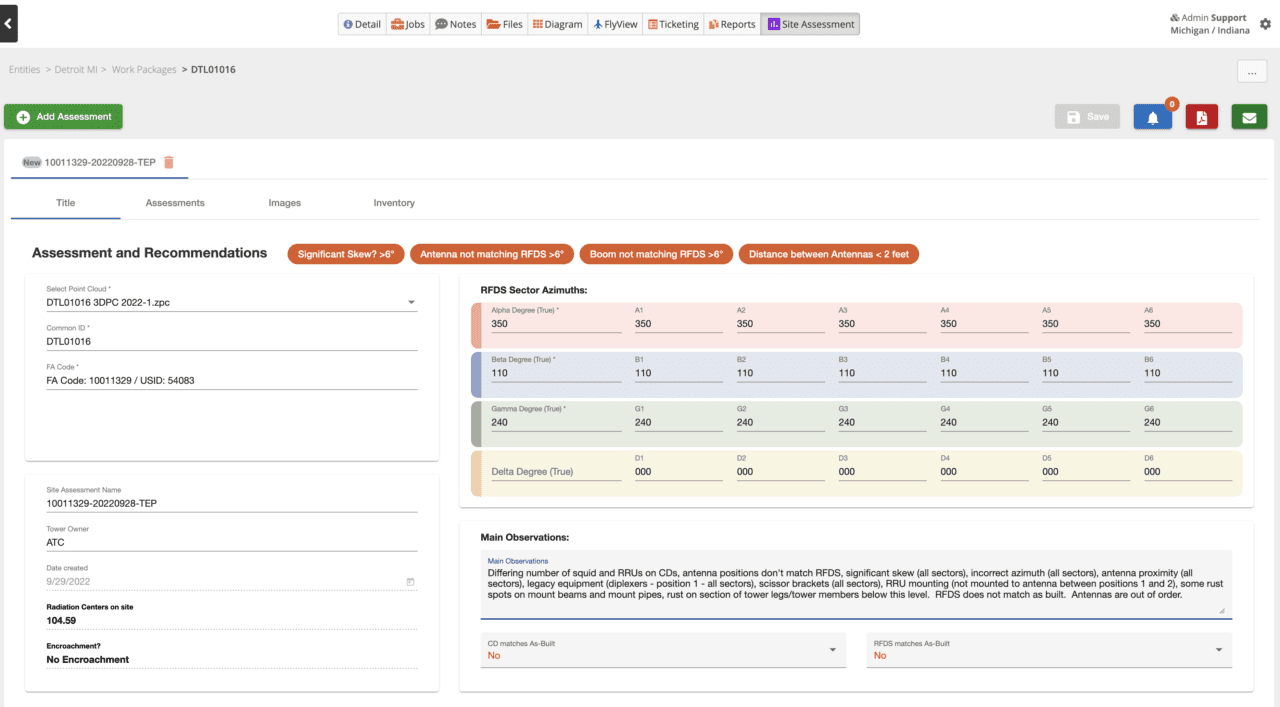Change the CD matches As-Built selection
This screenshot has height=707, width=1280.
pyautogui.click(x=833, y=650)
